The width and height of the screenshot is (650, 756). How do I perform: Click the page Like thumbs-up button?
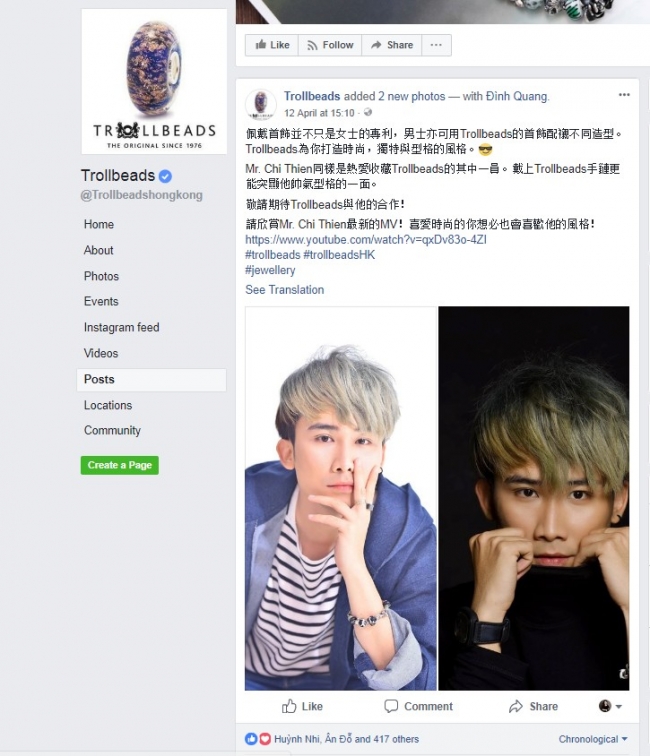pos(272,45)
